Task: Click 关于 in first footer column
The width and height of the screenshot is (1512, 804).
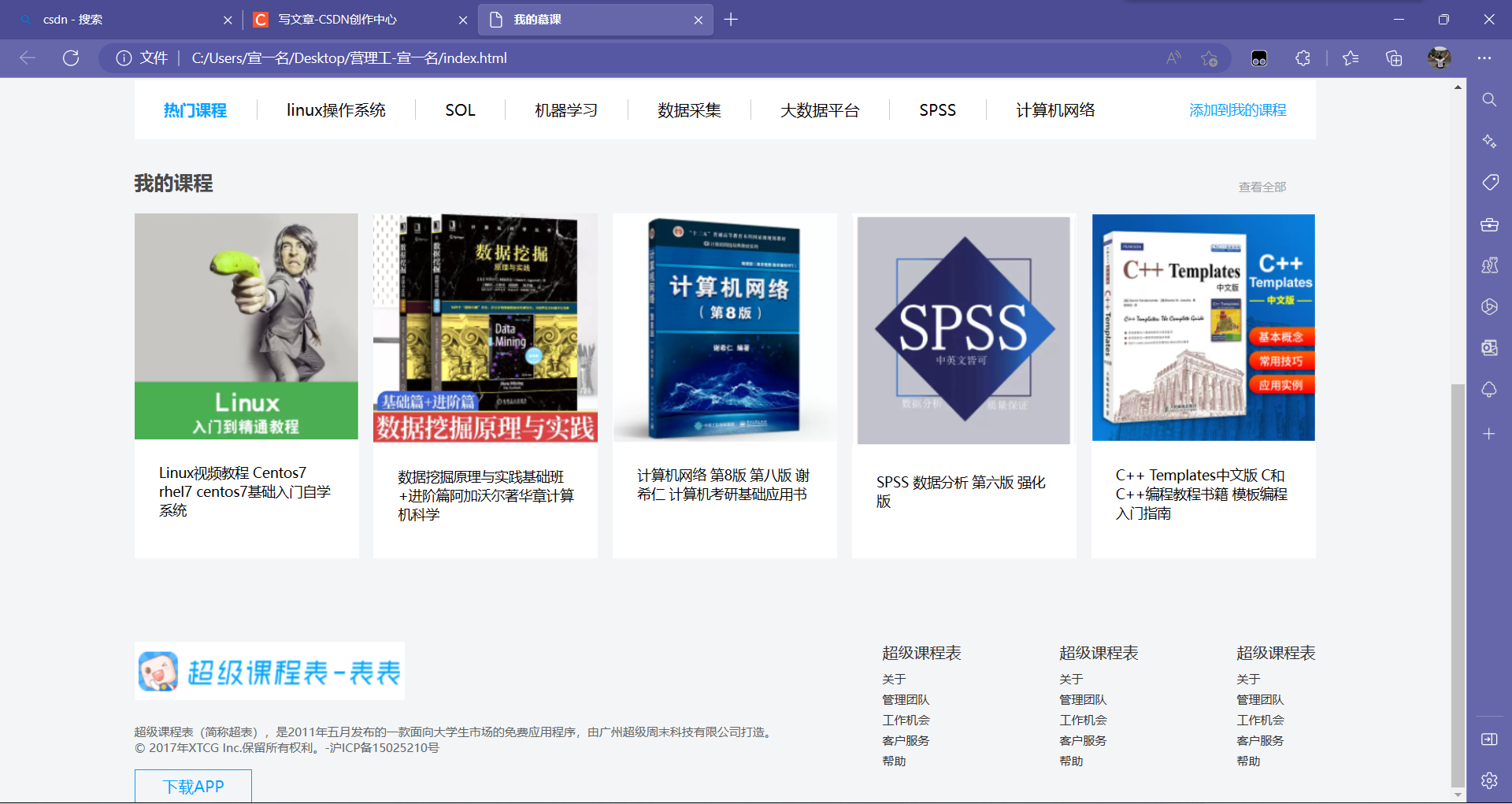Action: pyautogui.click(x=894, y=679)
